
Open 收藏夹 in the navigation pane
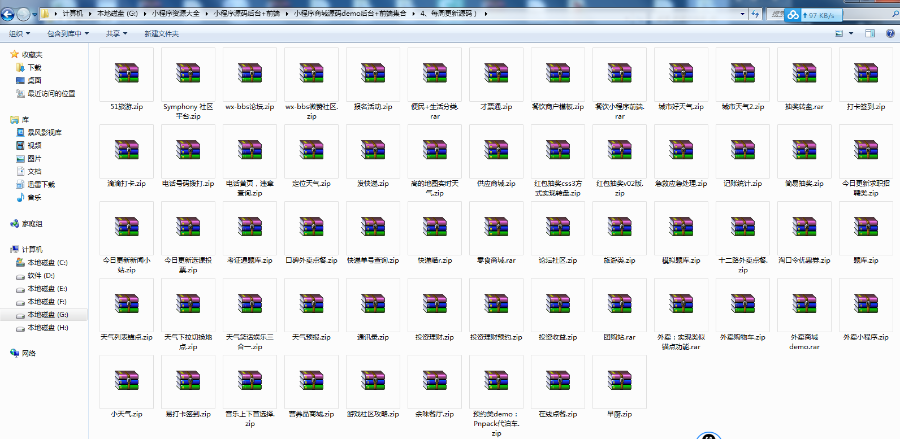pos(32,55)
